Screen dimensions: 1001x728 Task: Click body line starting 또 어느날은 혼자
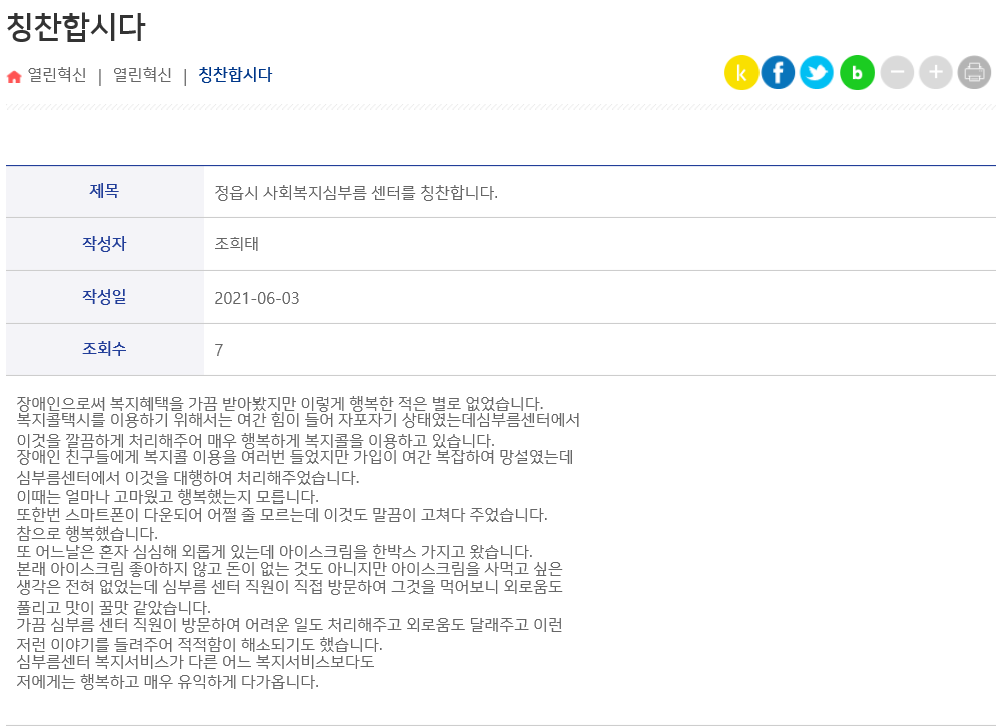pyautogui.click(x=275, y=552)
